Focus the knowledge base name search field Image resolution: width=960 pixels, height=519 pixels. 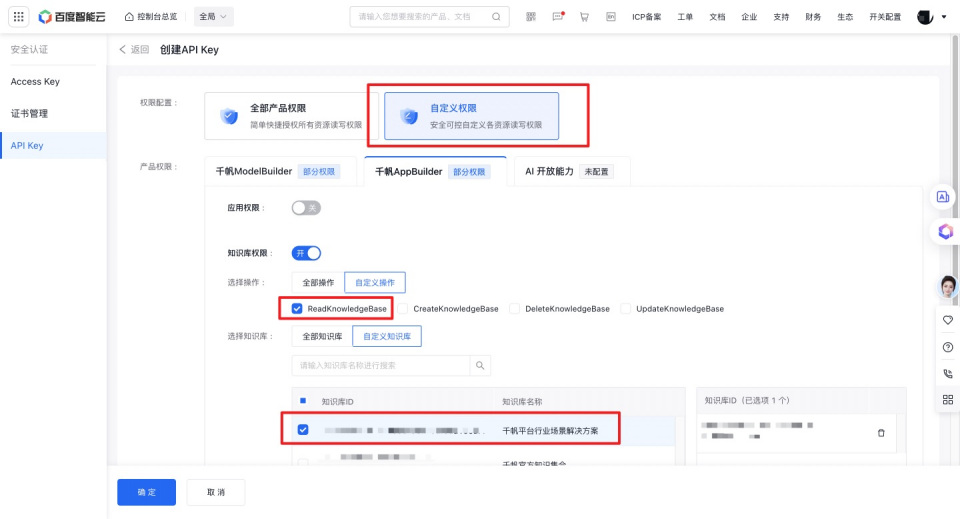coord(381,365)
